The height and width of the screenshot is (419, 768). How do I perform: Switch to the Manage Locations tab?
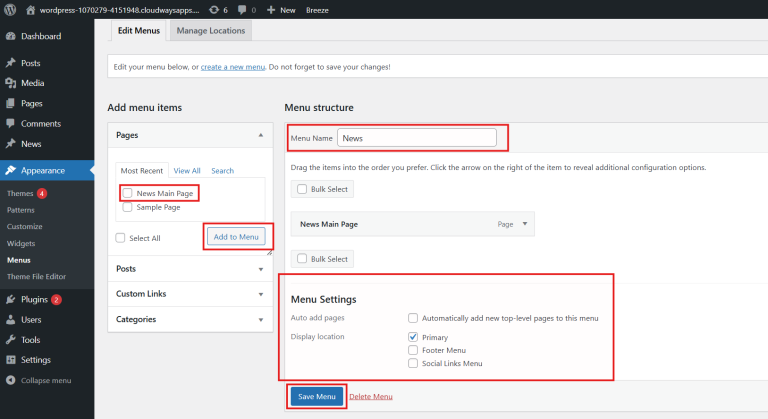211,30
